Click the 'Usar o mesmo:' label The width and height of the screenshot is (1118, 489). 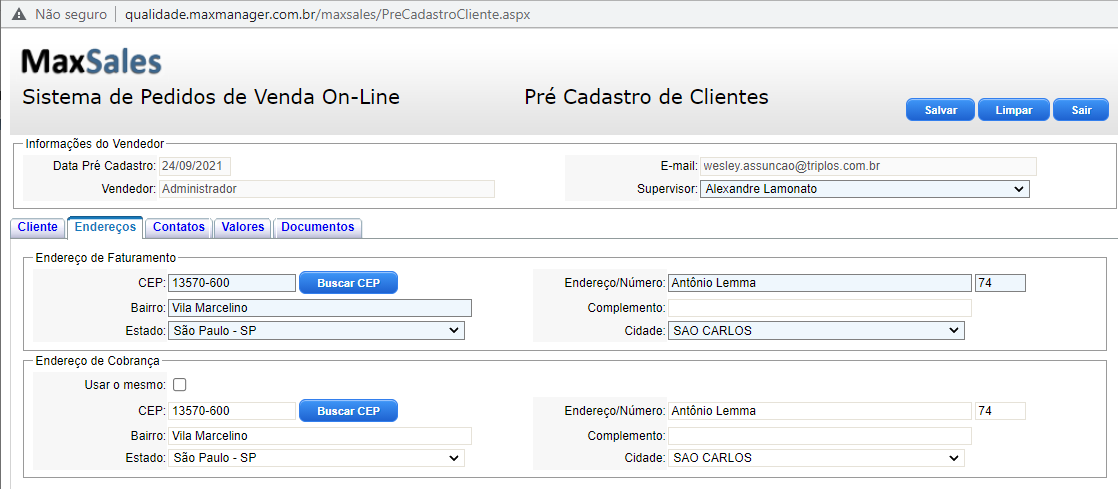125,385
